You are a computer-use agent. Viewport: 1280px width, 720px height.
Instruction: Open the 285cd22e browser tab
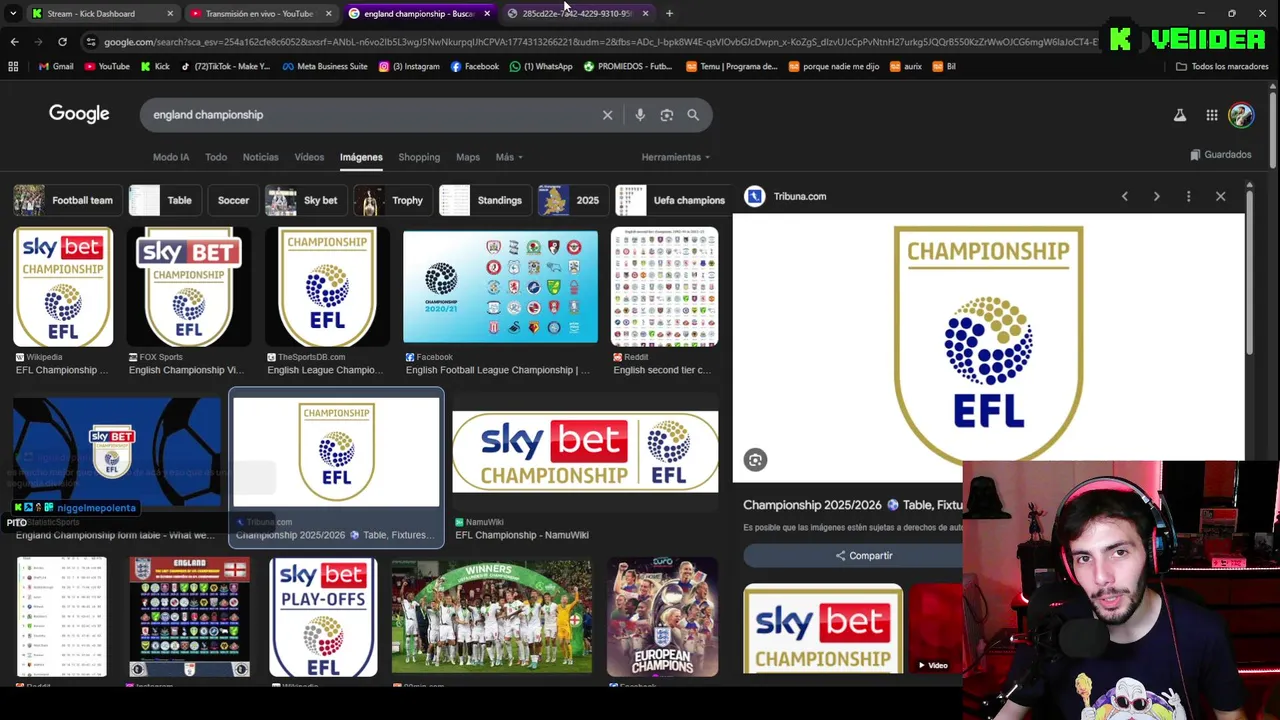coord(576,13)
